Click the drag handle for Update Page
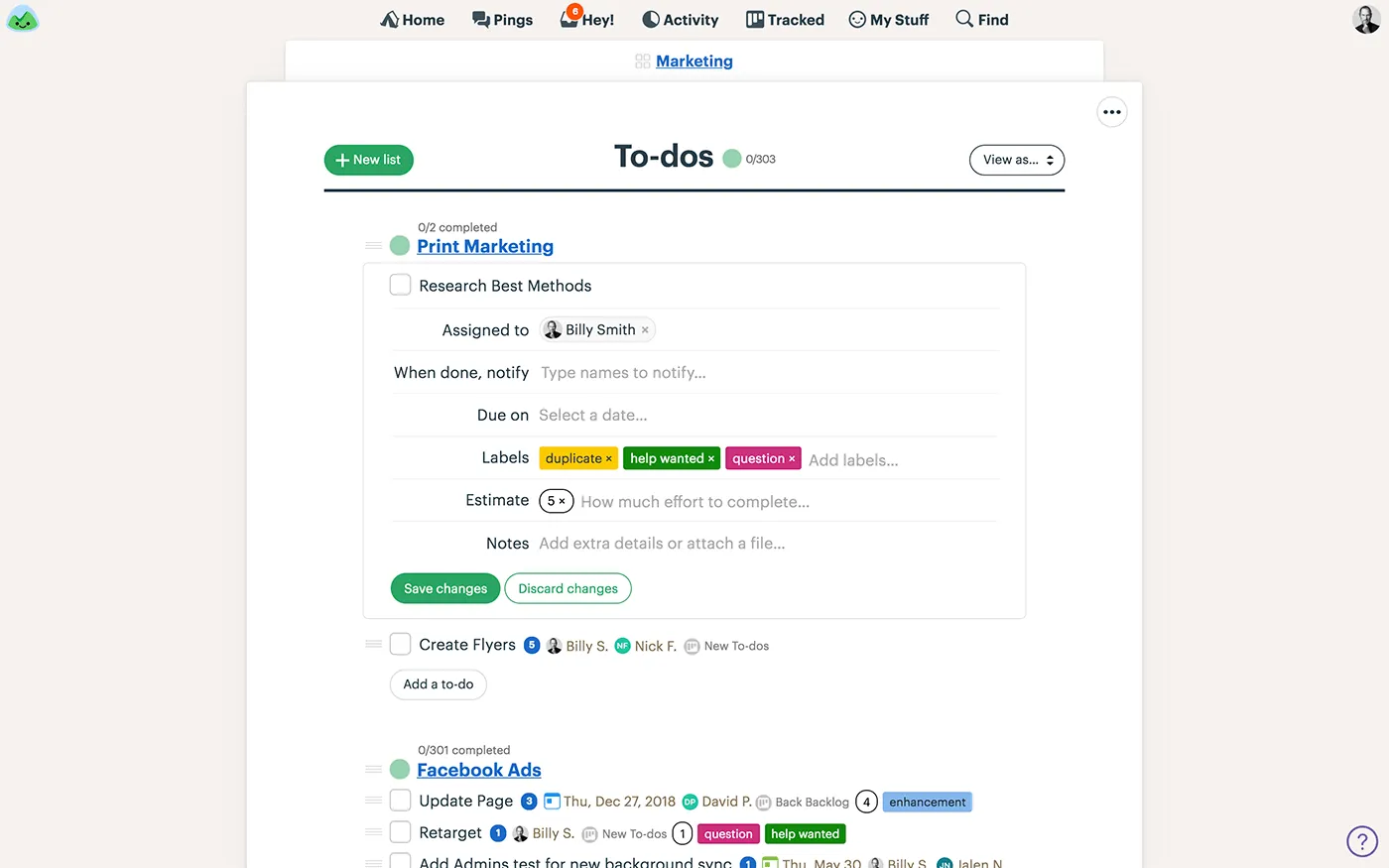Image resolution: width=1389 pixels, height=868 pixels. click(373, 800)
